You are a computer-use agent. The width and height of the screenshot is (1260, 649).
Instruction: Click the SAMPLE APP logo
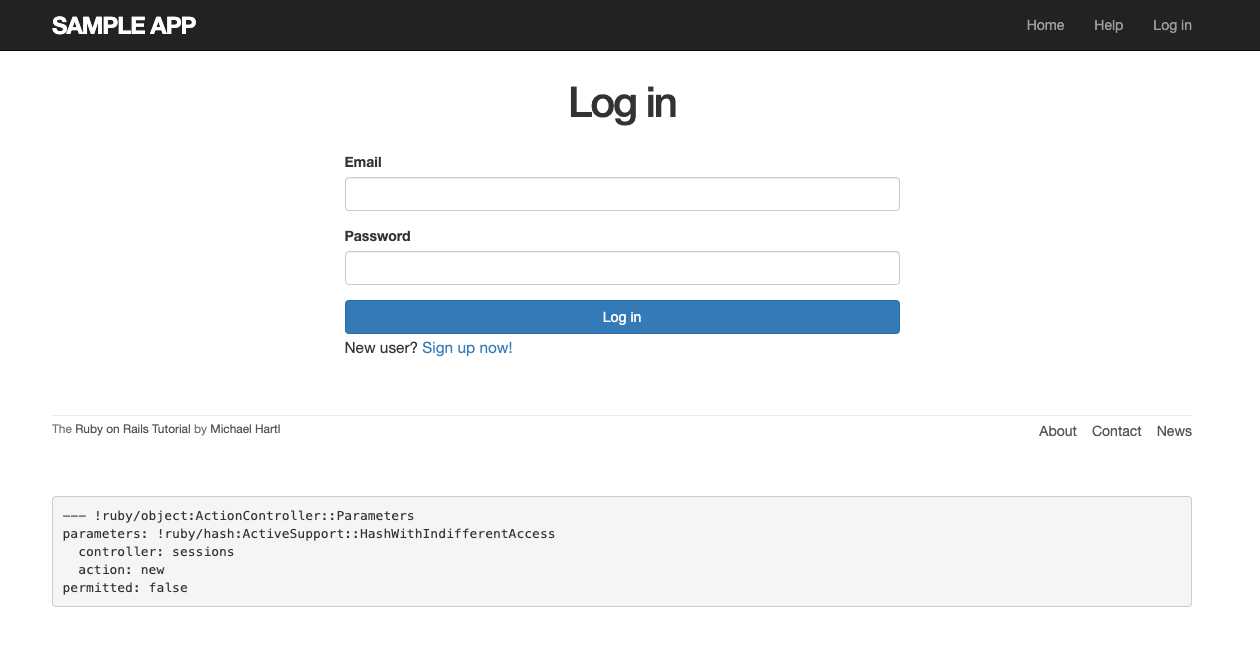124,25
